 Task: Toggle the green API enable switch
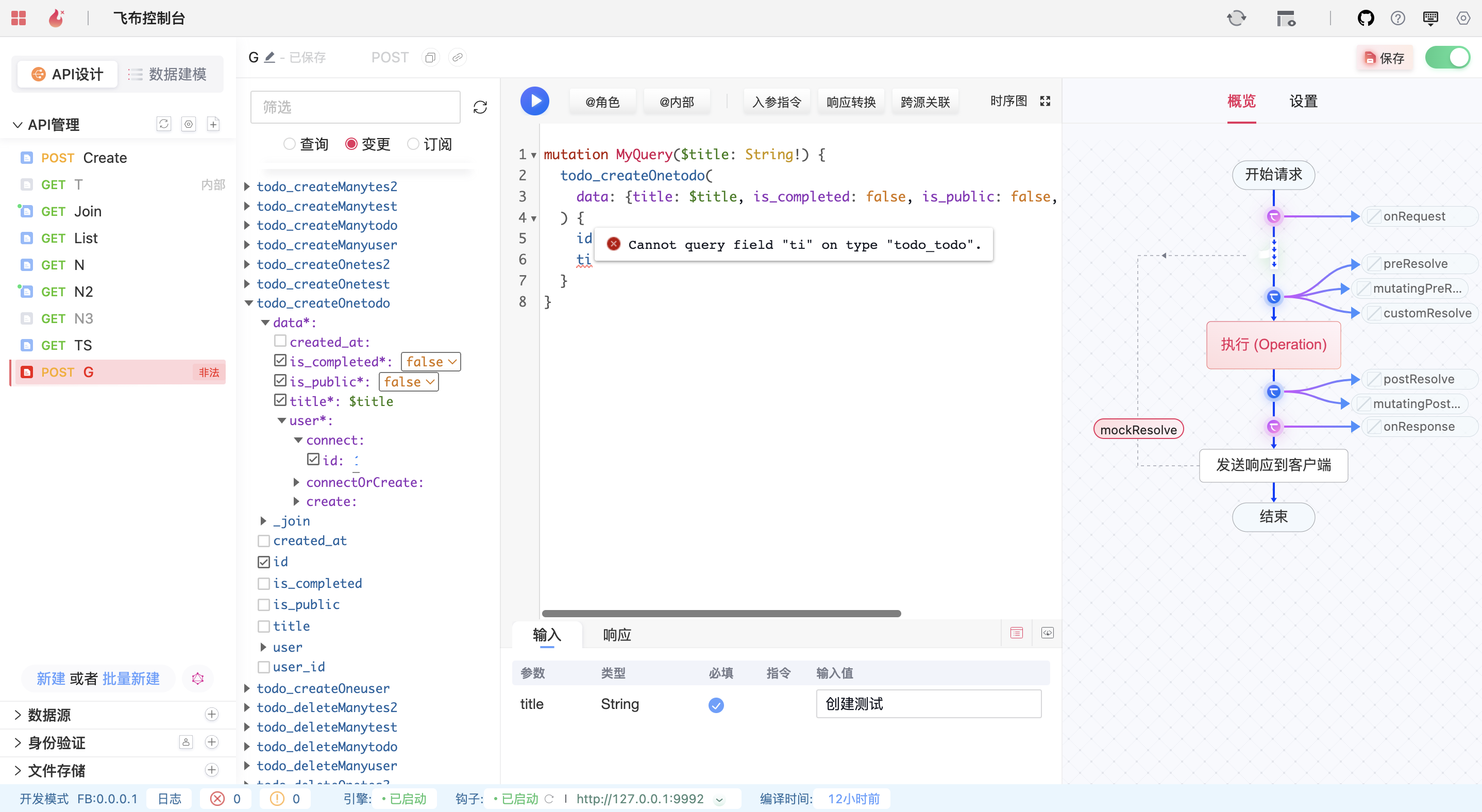pos(1447,58)
